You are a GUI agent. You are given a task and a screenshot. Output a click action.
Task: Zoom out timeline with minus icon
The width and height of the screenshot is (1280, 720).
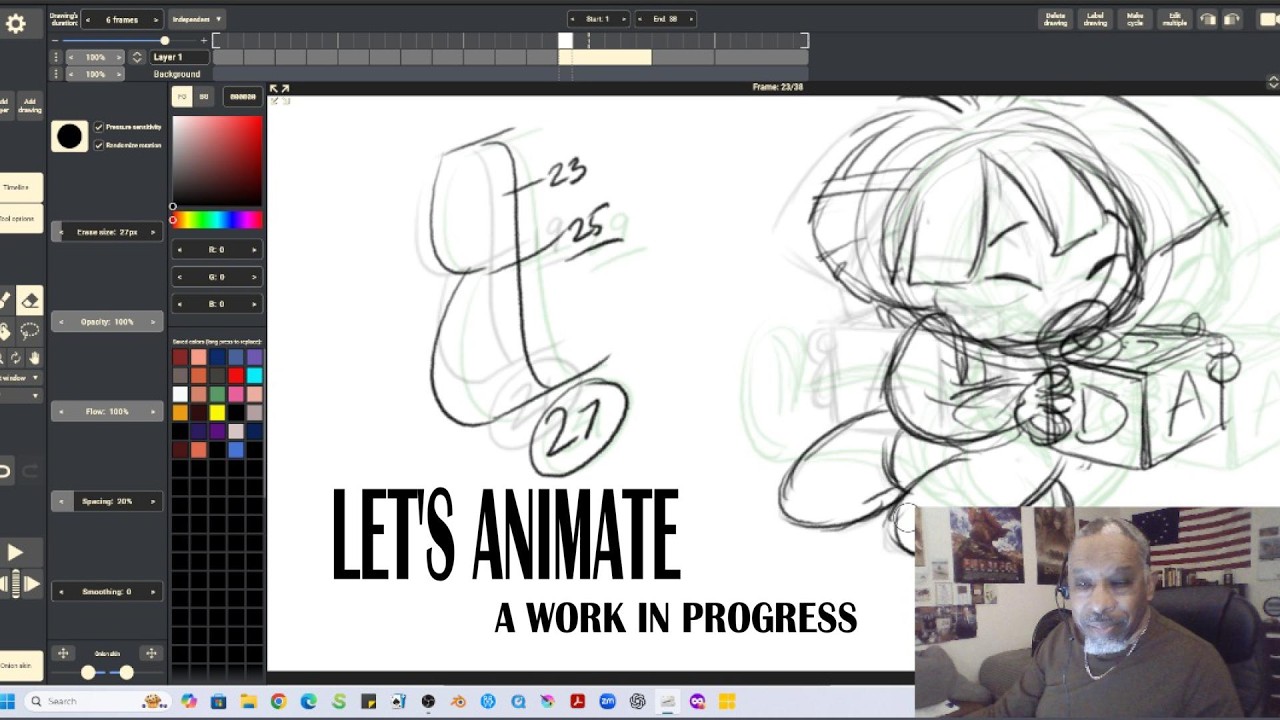click(x=56, y=40)
